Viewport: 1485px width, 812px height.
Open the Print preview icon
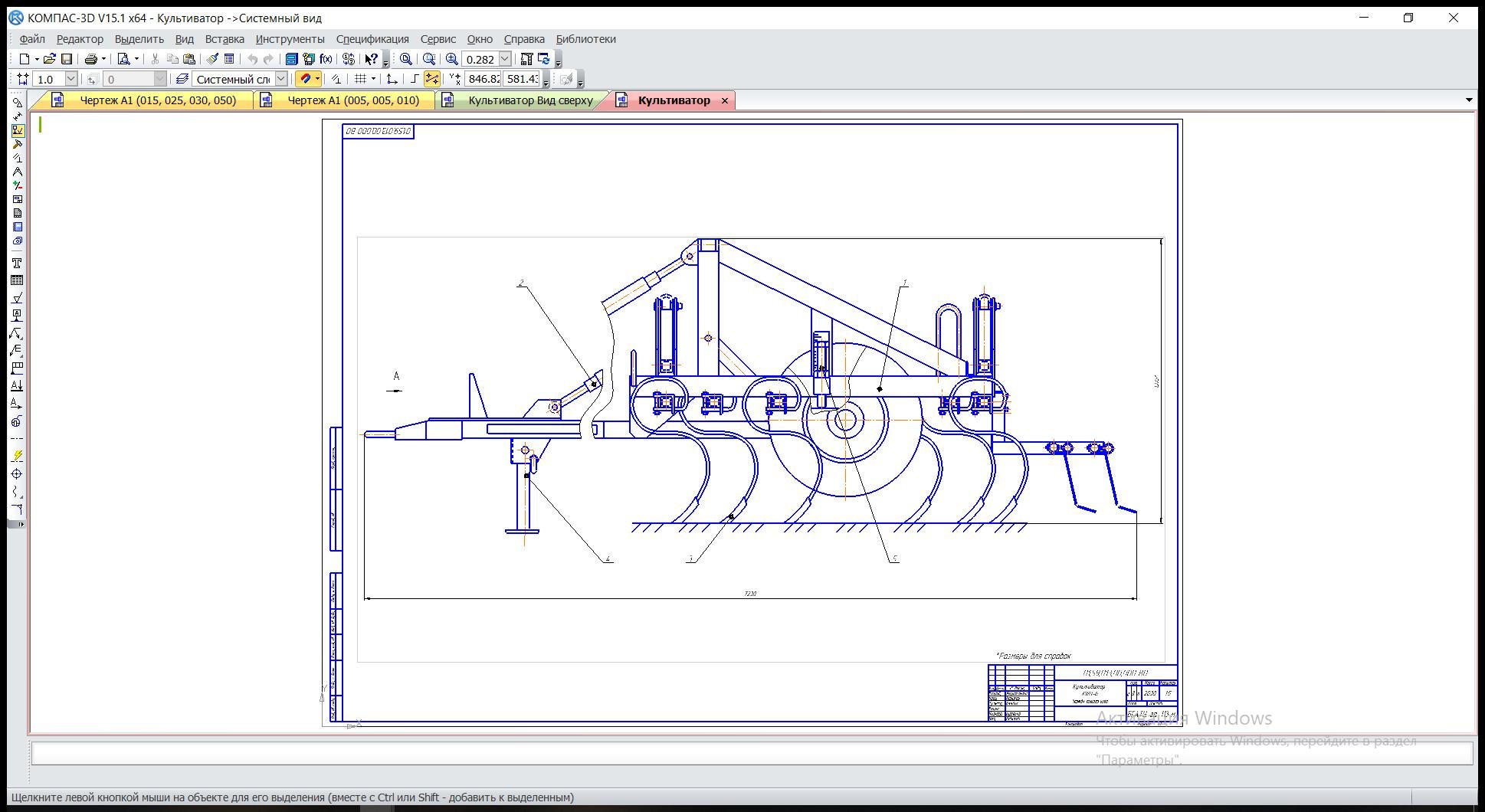(x=123, y=59)
